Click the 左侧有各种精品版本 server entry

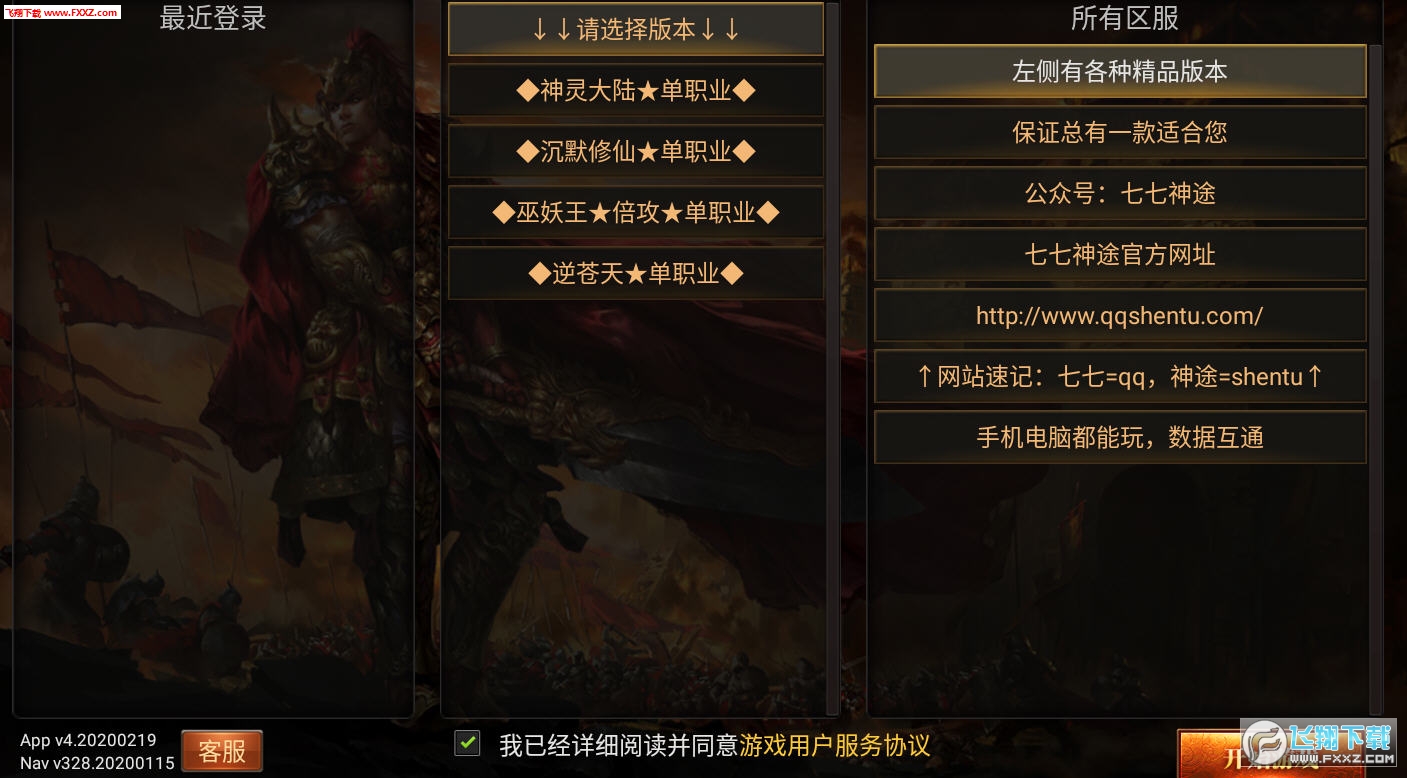point(1120,71)
